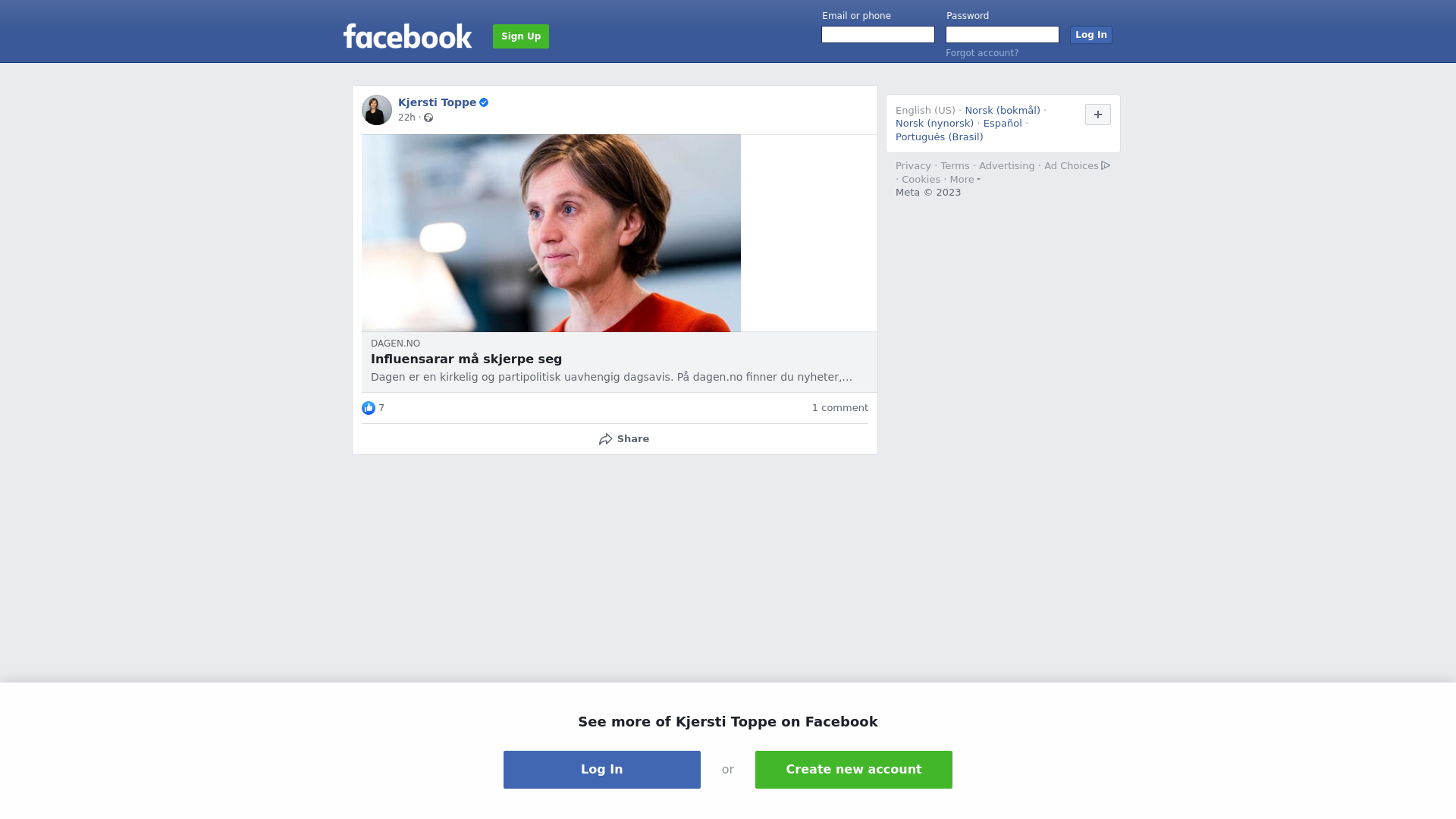Open the Forgot account? link

click(x=982, y=53)
